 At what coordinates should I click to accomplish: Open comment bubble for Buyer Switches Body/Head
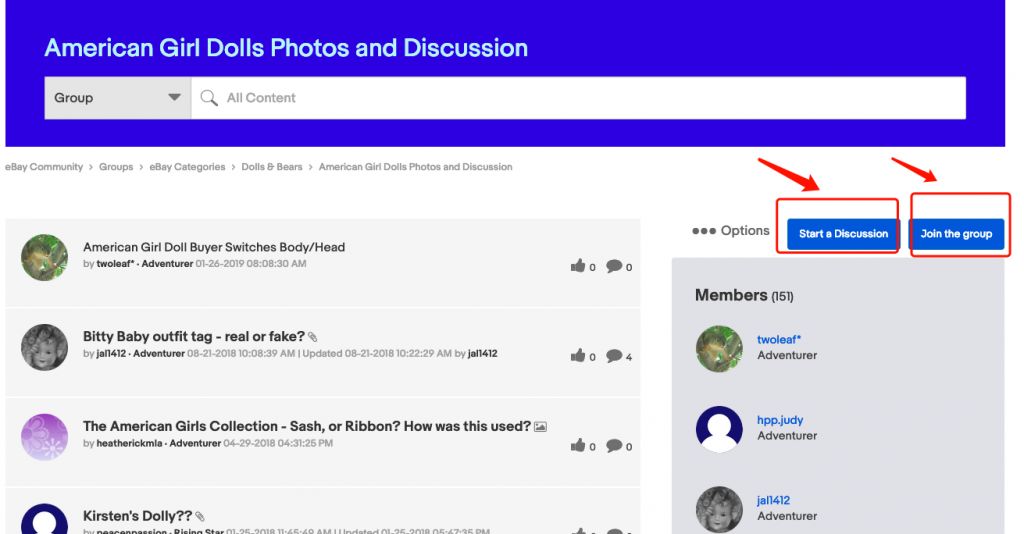point(614,266)
